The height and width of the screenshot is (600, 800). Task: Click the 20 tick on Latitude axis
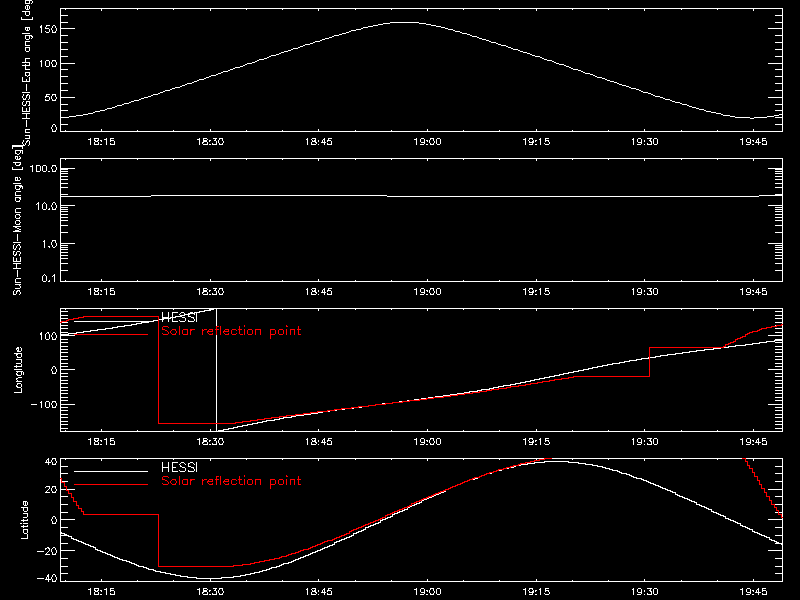click(51, 490)
